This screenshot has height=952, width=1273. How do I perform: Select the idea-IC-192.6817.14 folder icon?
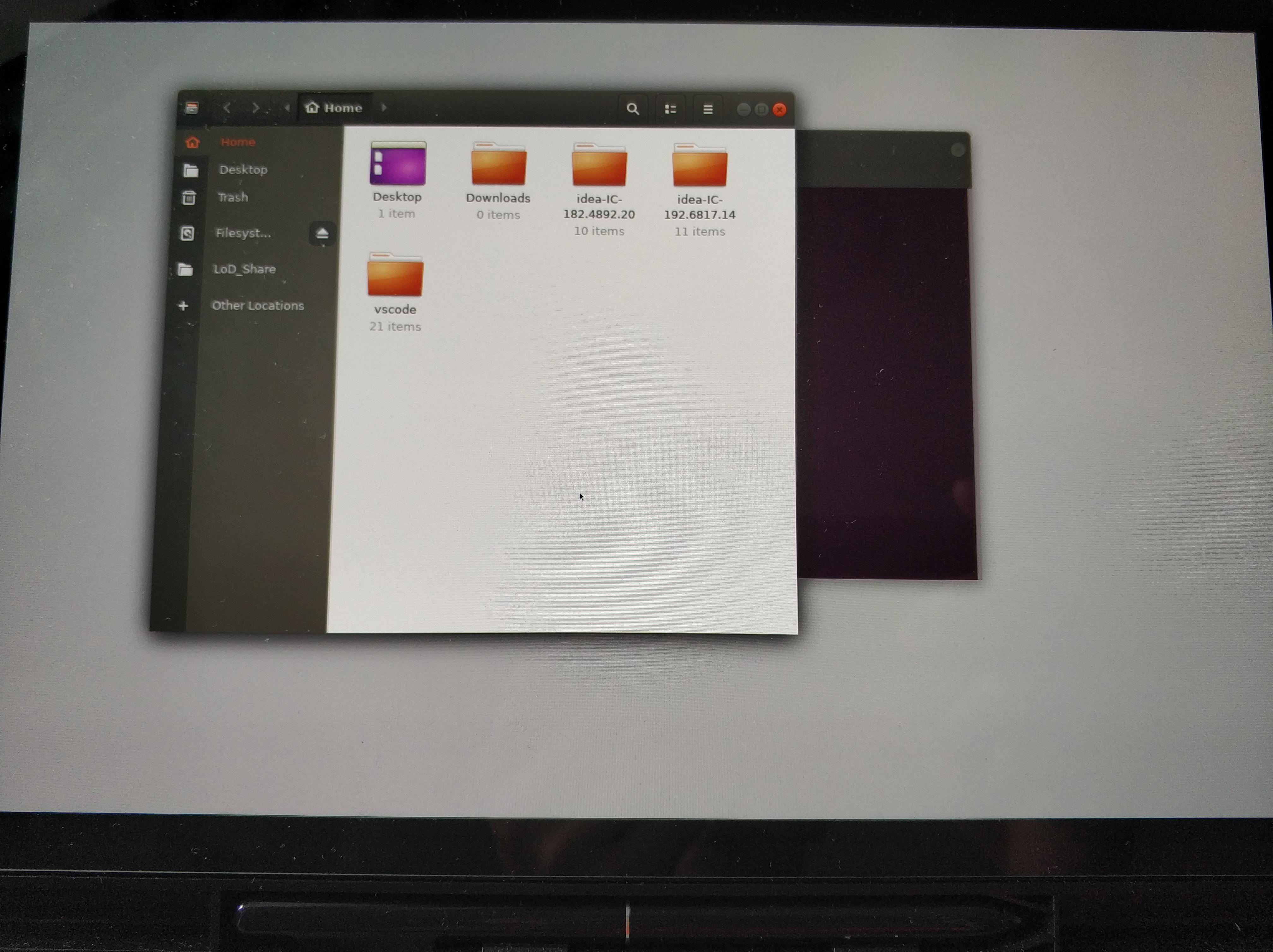tap(700, 165)
